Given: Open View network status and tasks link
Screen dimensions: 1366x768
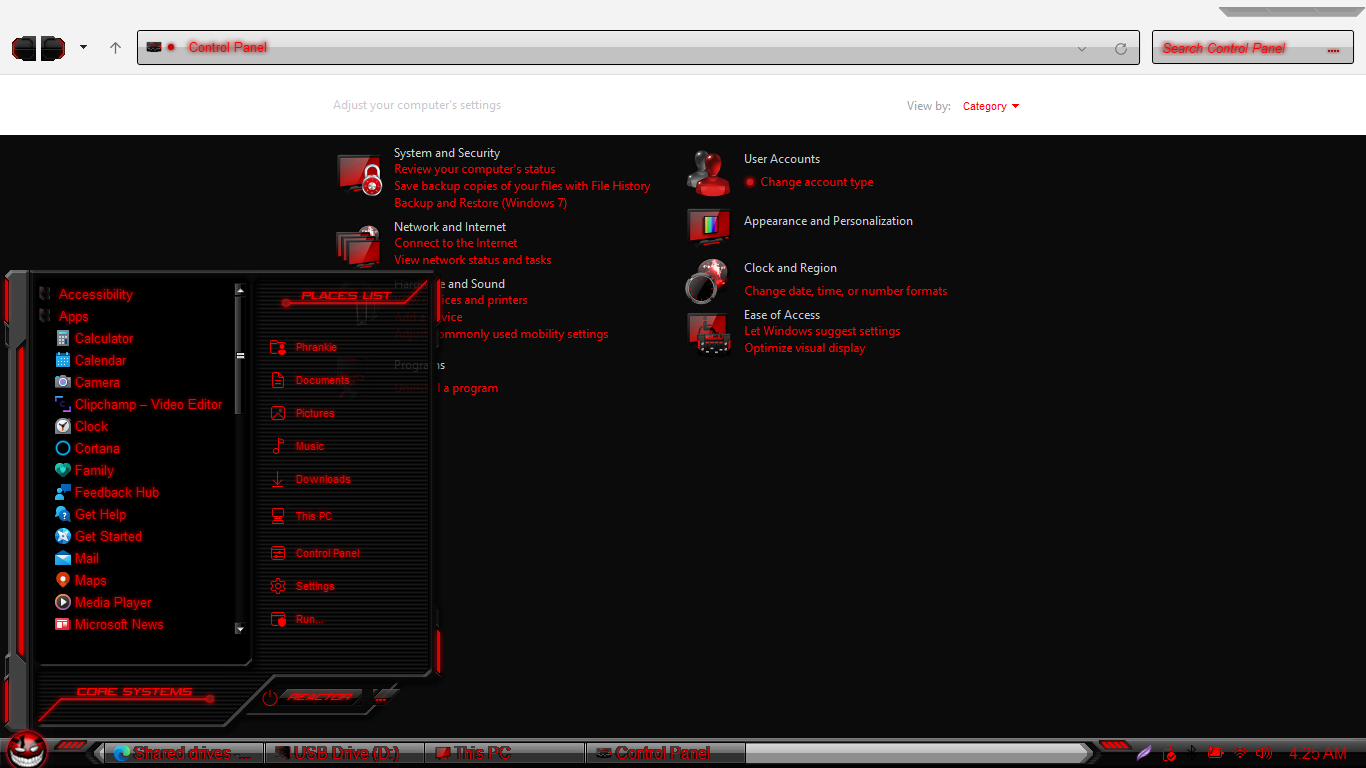Looking at the screenshot, I should [x=473, y=260].
